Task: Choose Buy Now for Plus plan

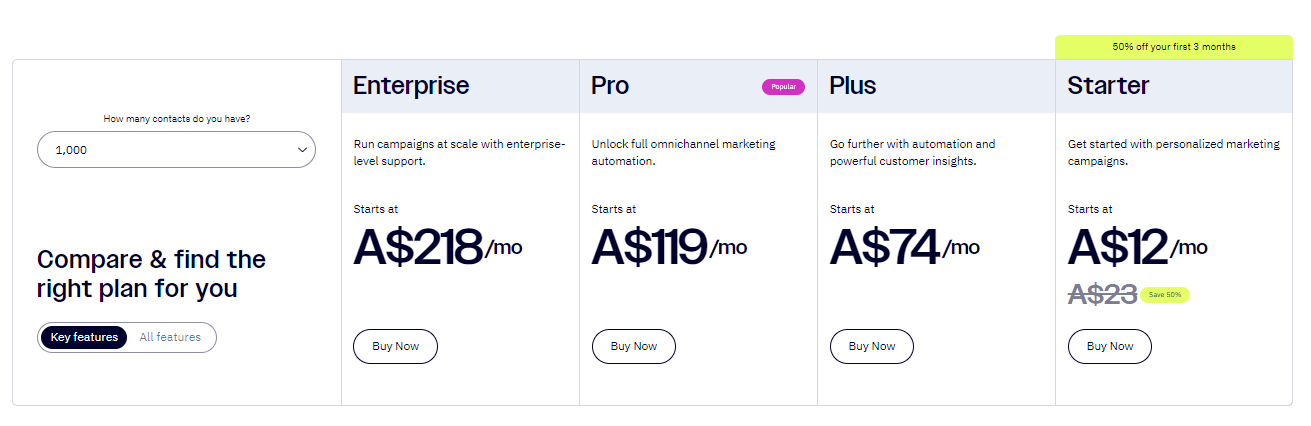Action: [872, 346]
